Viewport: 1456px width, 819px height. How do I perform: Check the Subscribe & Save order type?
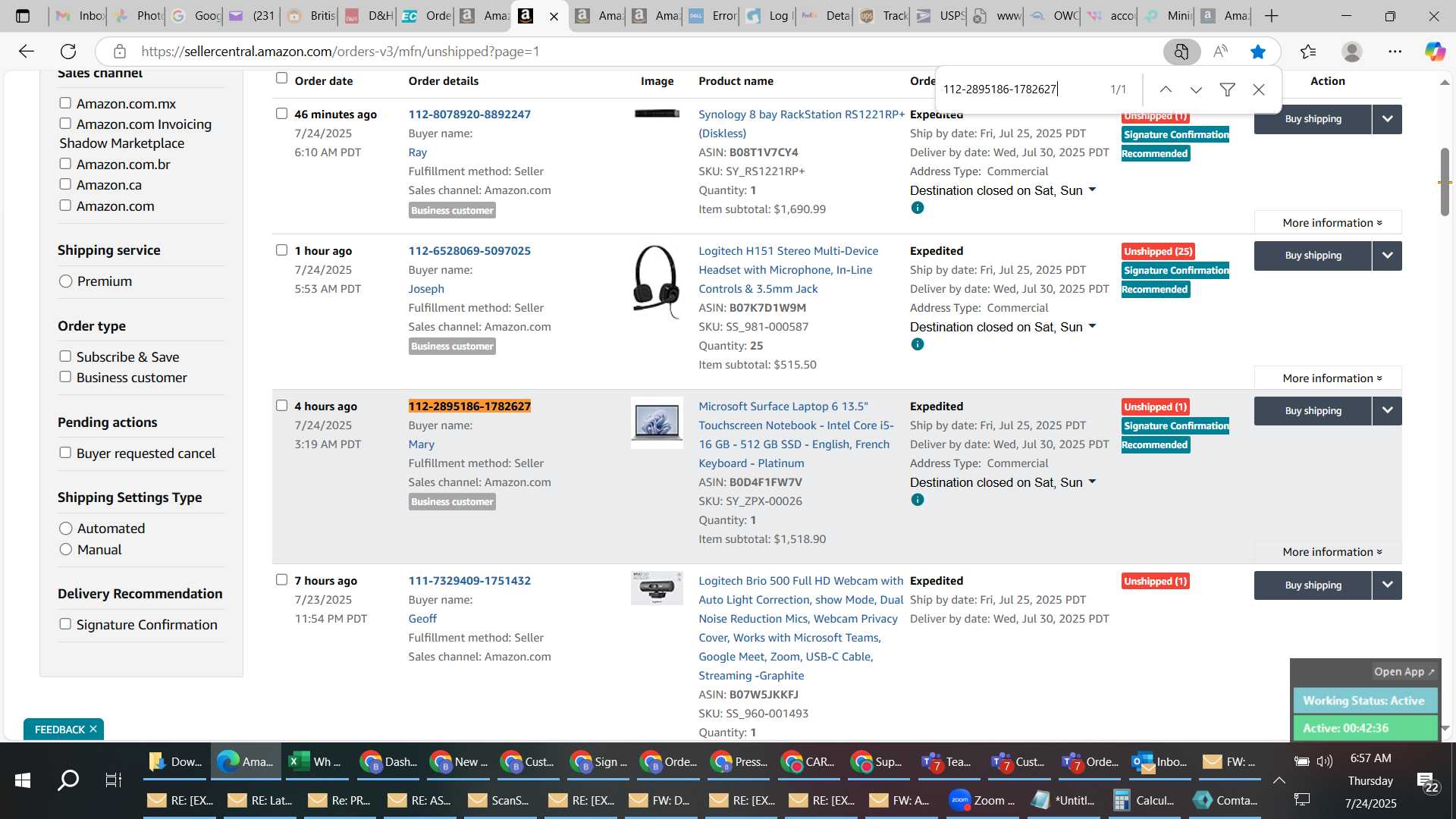pos(65,356)
